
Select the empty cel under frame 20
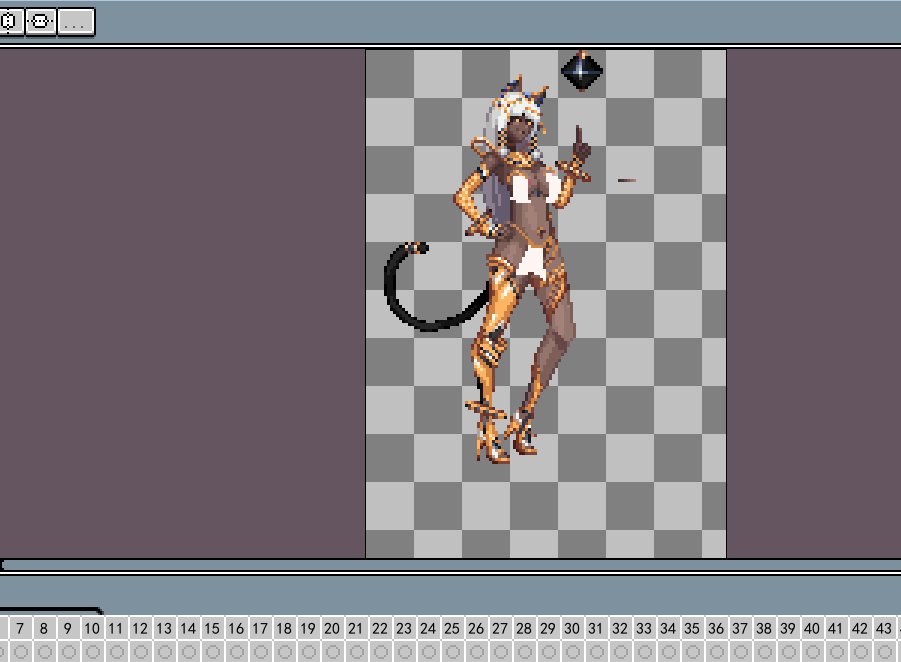(332, 652)
